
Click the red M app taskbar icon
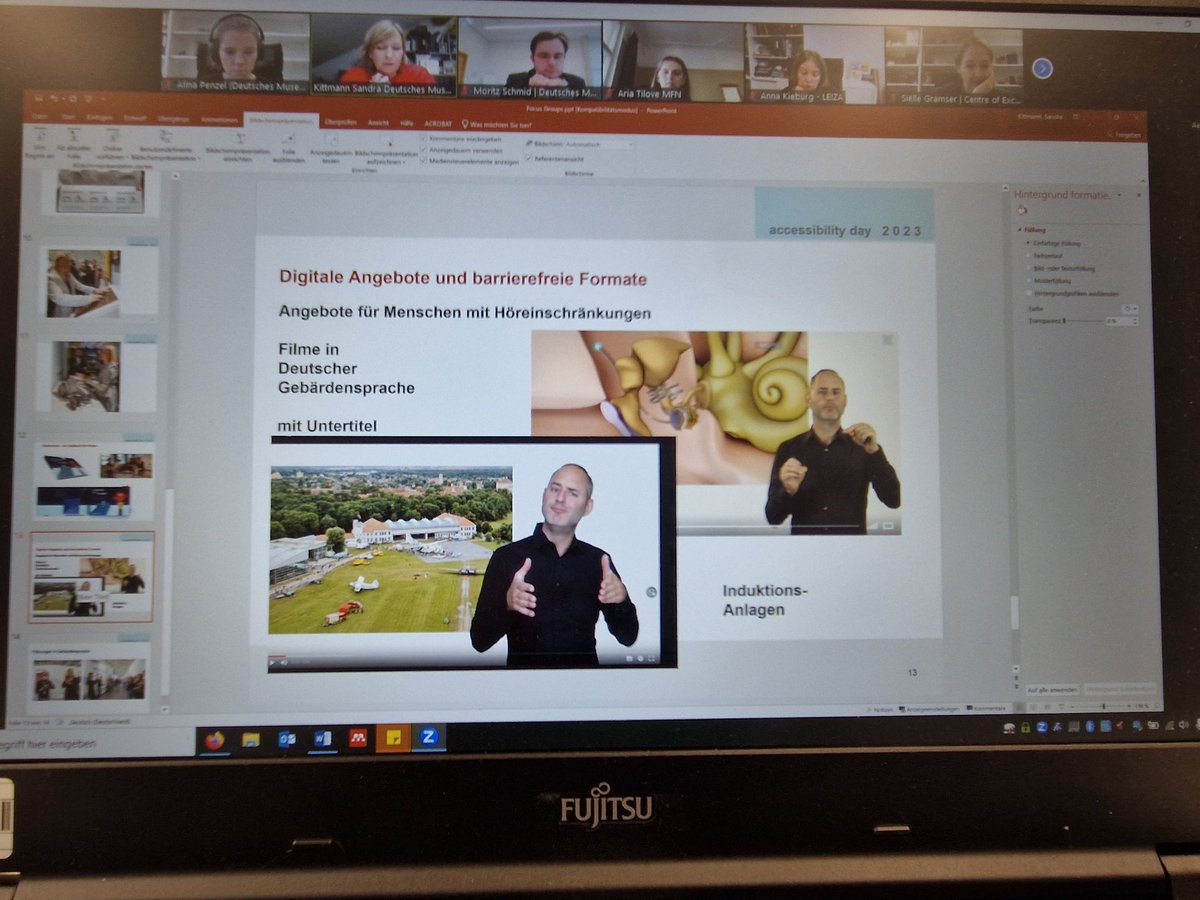[358, 739]
